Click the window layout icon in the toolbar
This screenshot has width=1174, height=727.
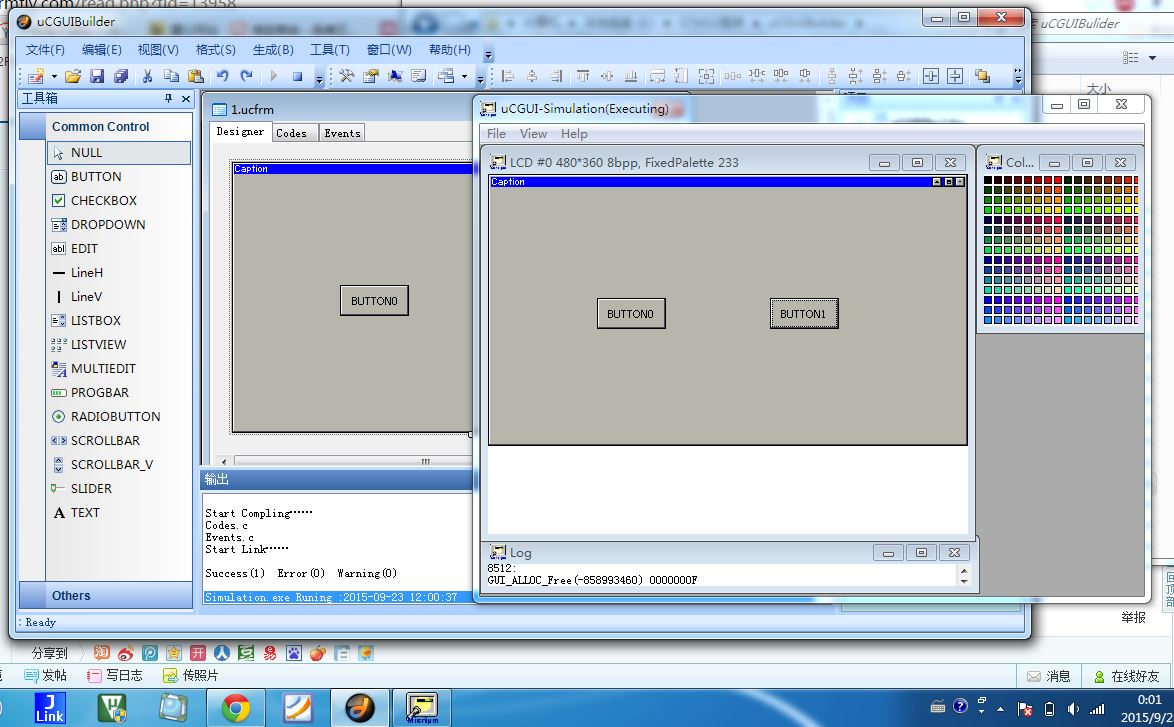[446, 76]
